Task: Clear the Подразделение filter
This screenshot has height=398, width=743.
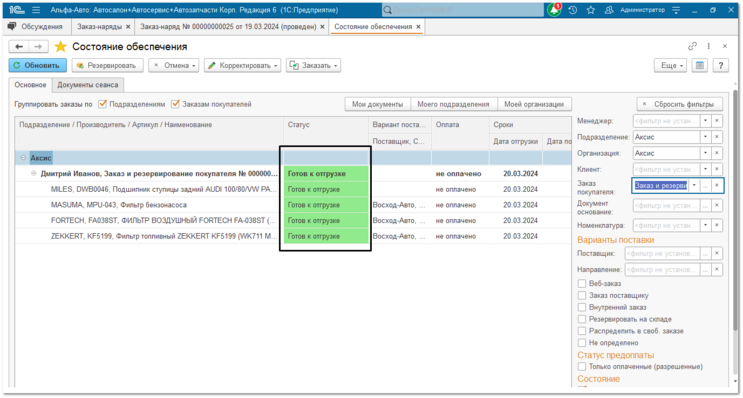Action: click(x=717, y=137)
